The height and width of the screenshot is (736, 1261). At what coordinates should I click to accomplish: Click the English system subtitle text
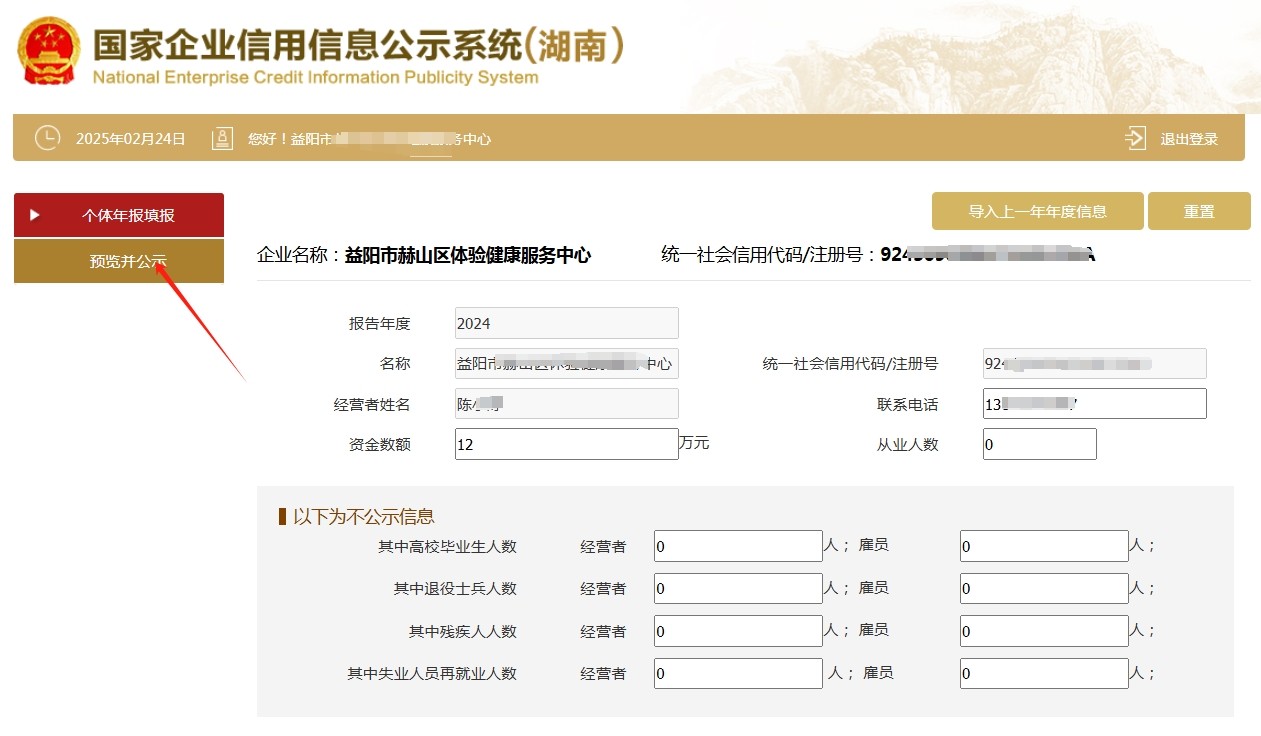316,77
